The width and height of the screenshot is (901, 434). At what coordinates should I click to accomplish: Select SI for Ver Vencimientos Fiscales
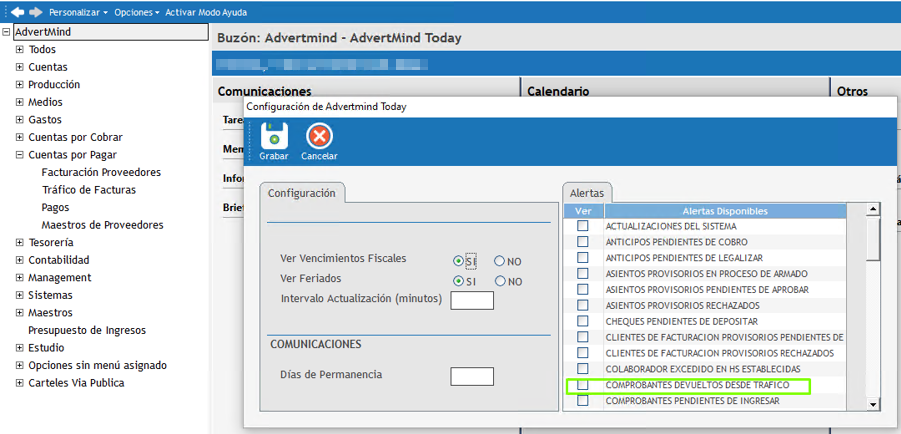click(458, 261)
